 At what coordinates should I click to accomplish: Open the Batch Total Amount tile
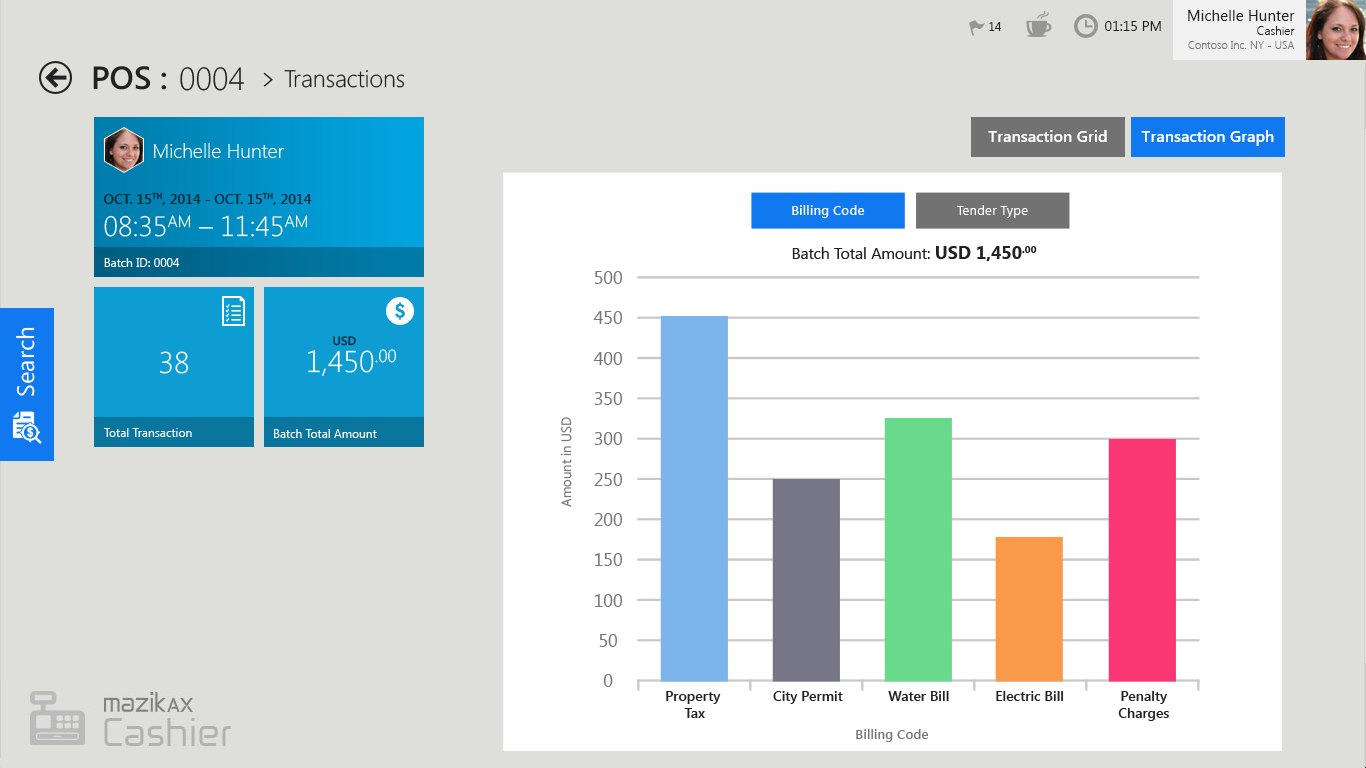pos(343,366)
